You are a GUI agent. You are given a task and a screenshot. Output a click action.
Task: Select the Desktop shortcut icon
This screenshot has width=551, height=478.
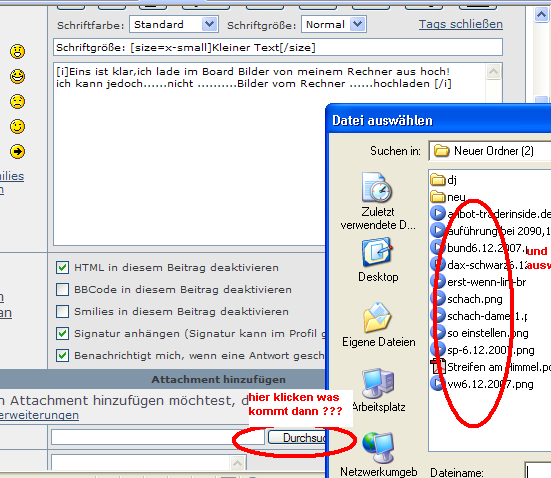tap(377, 252)
